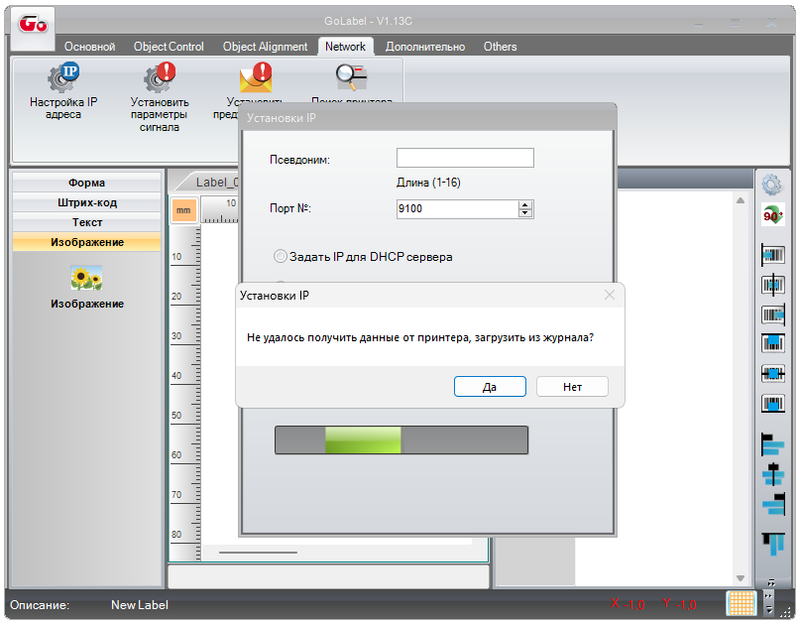This screenshot has height=625, width=800.
Task: Rotate object 90 degrees
Action: click(x=772, y=215)
